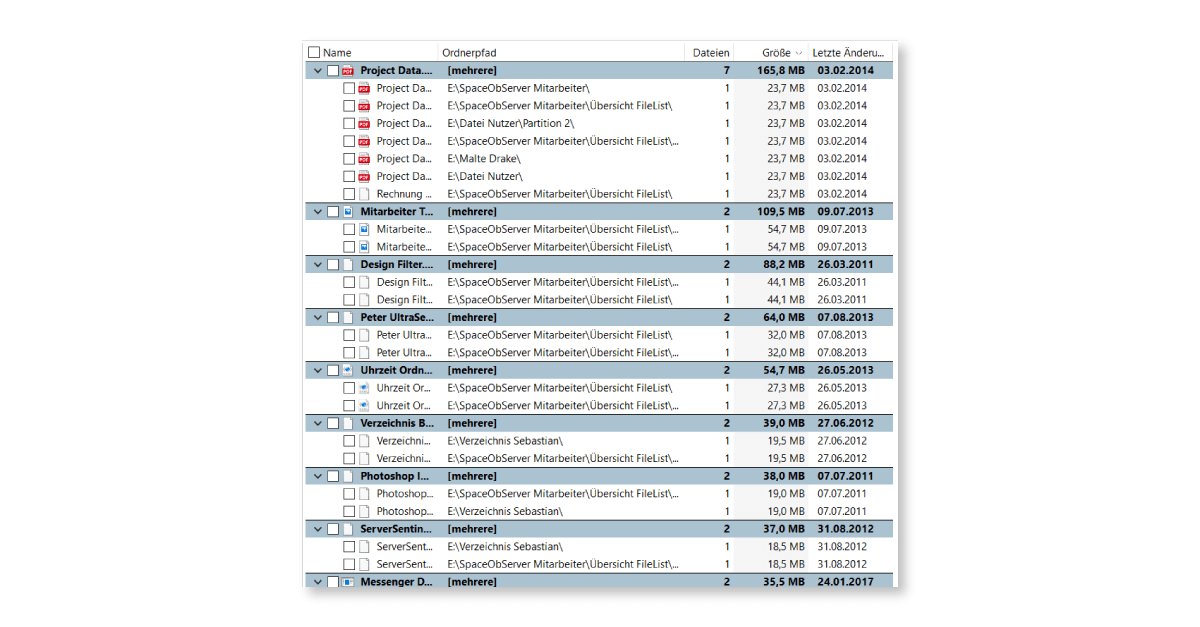Check the Peter UltraSe... group checkbox
This screenshot has width=1200, height=627.
pos(333,318)
